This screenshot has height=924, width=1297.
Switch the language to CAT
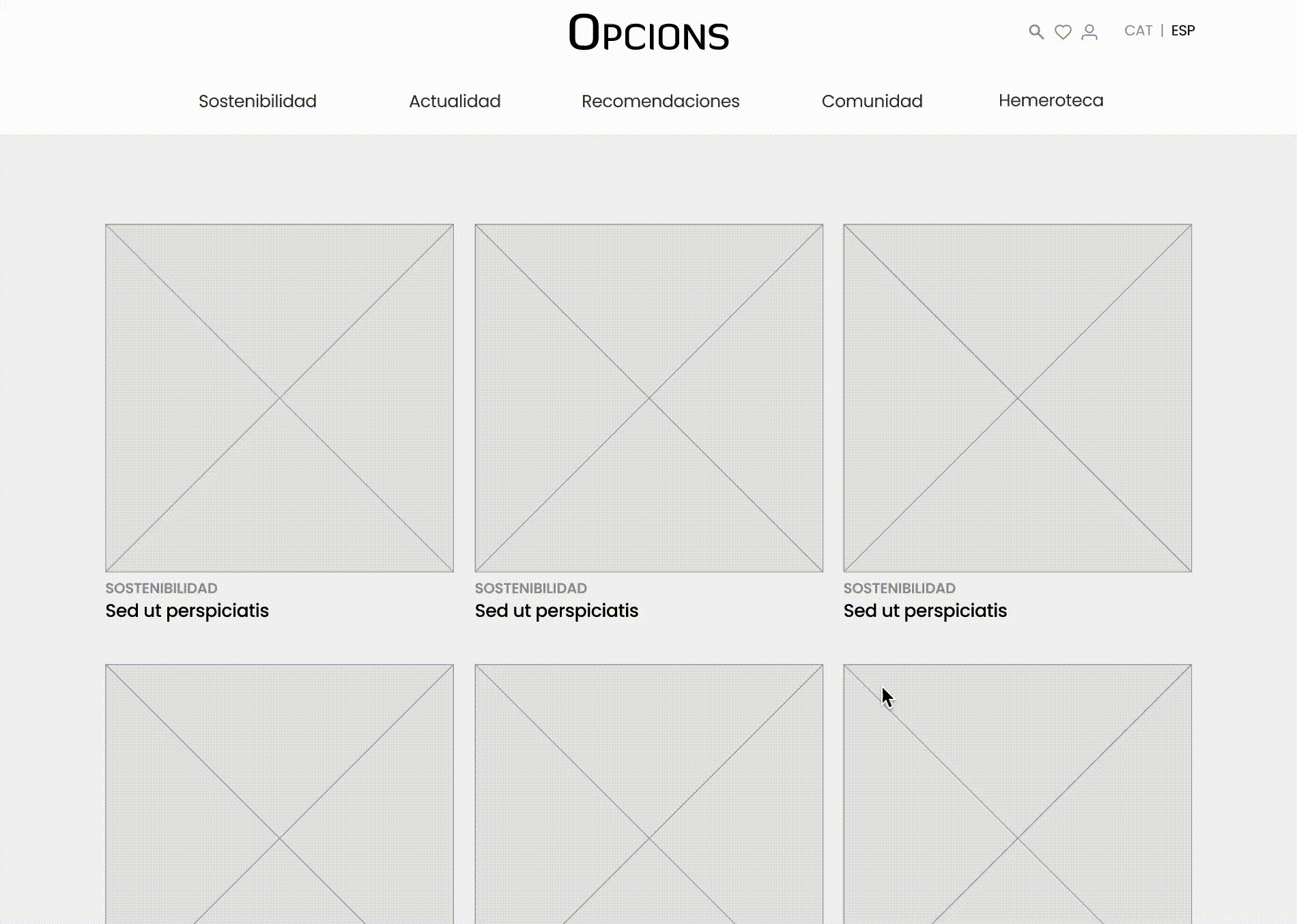click(1138, 31)
